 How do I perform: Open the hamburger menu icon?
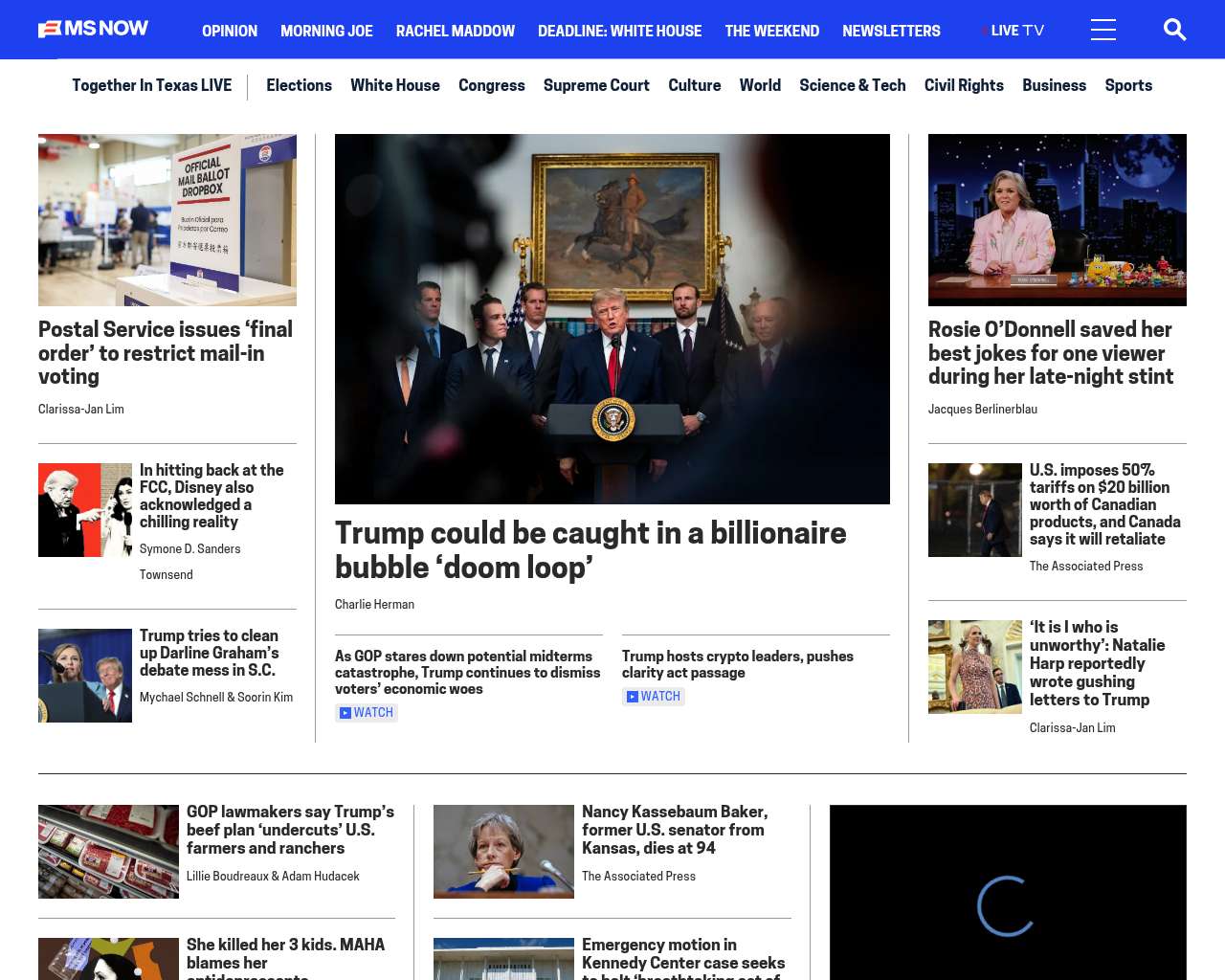tap(1103, 30)
